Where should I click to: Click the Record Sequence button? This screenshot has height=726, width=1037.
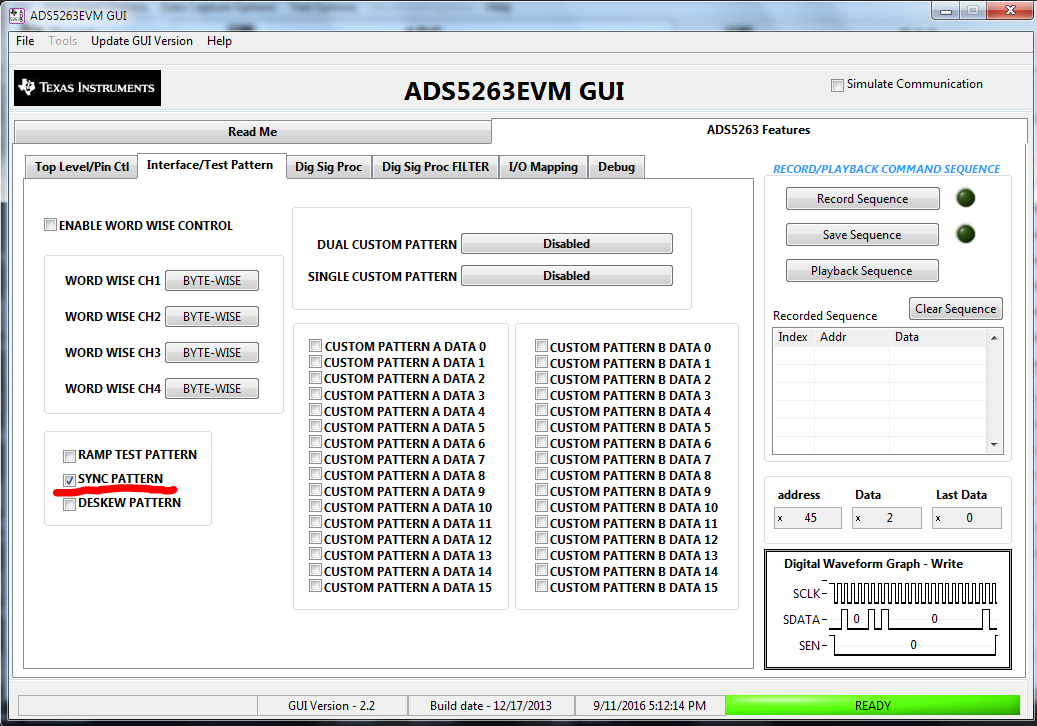(862, 198)
